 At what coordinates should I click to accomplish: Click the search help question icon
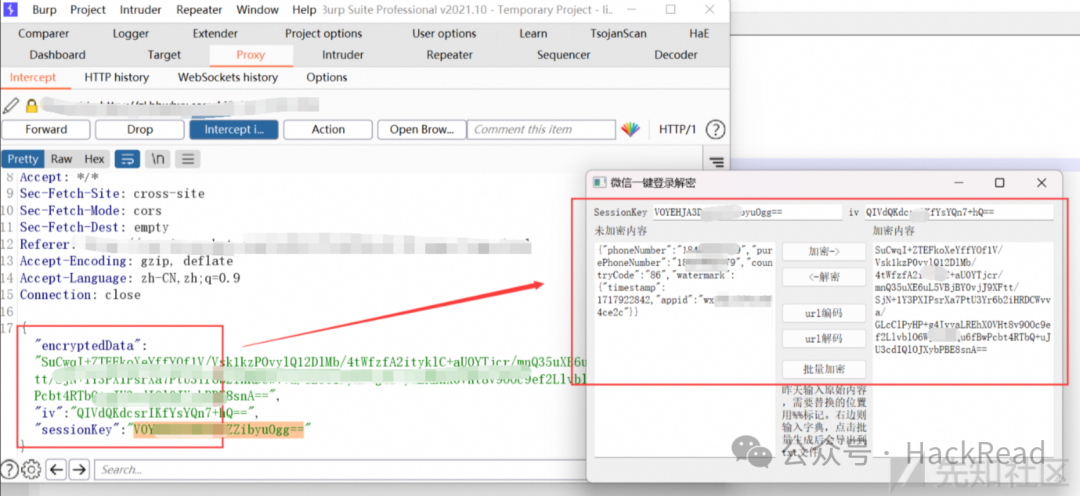pyautogui.click(x=9, y=469)
